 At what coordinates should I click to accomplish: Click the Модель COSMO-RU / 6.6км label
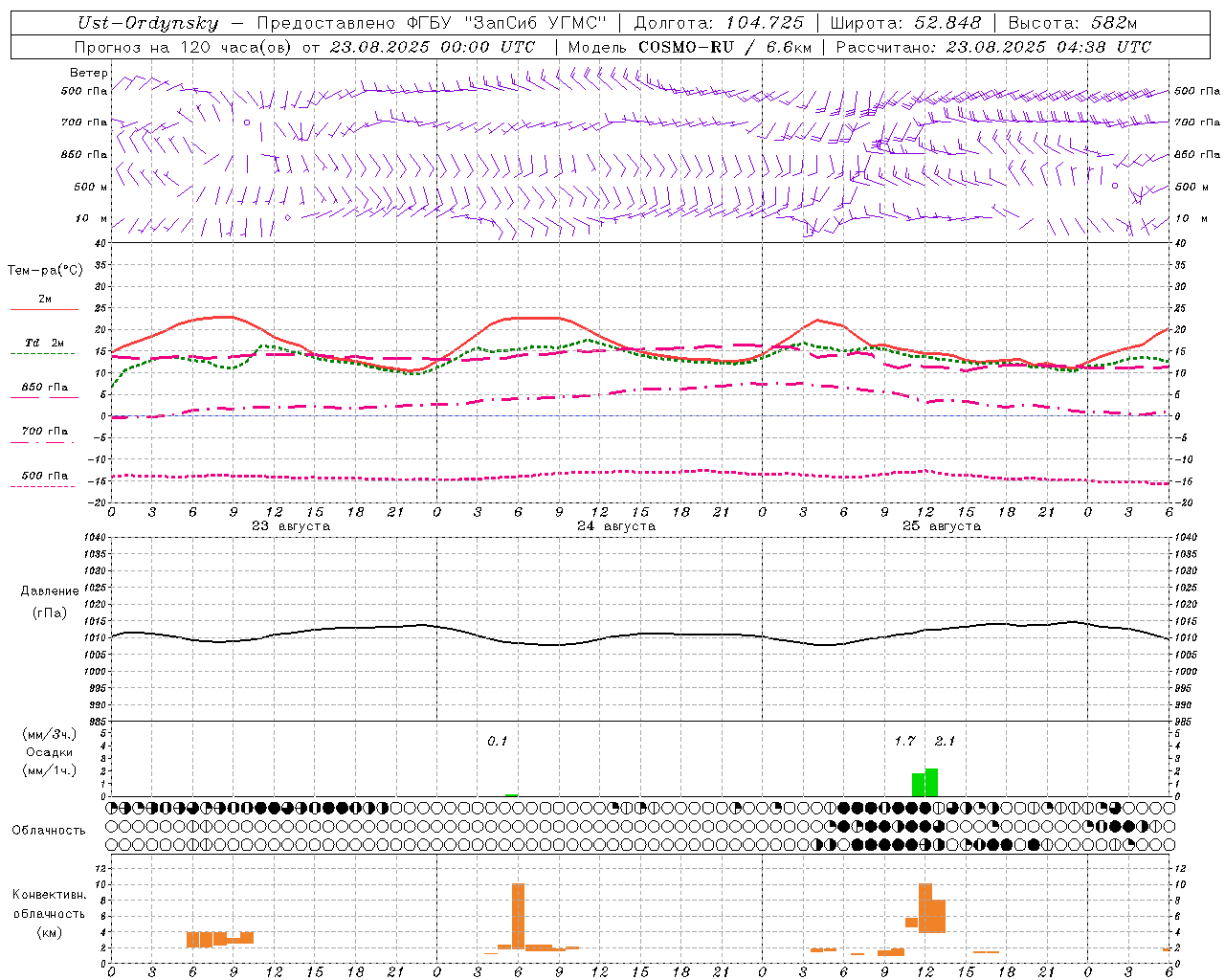(x=690, y=47)
